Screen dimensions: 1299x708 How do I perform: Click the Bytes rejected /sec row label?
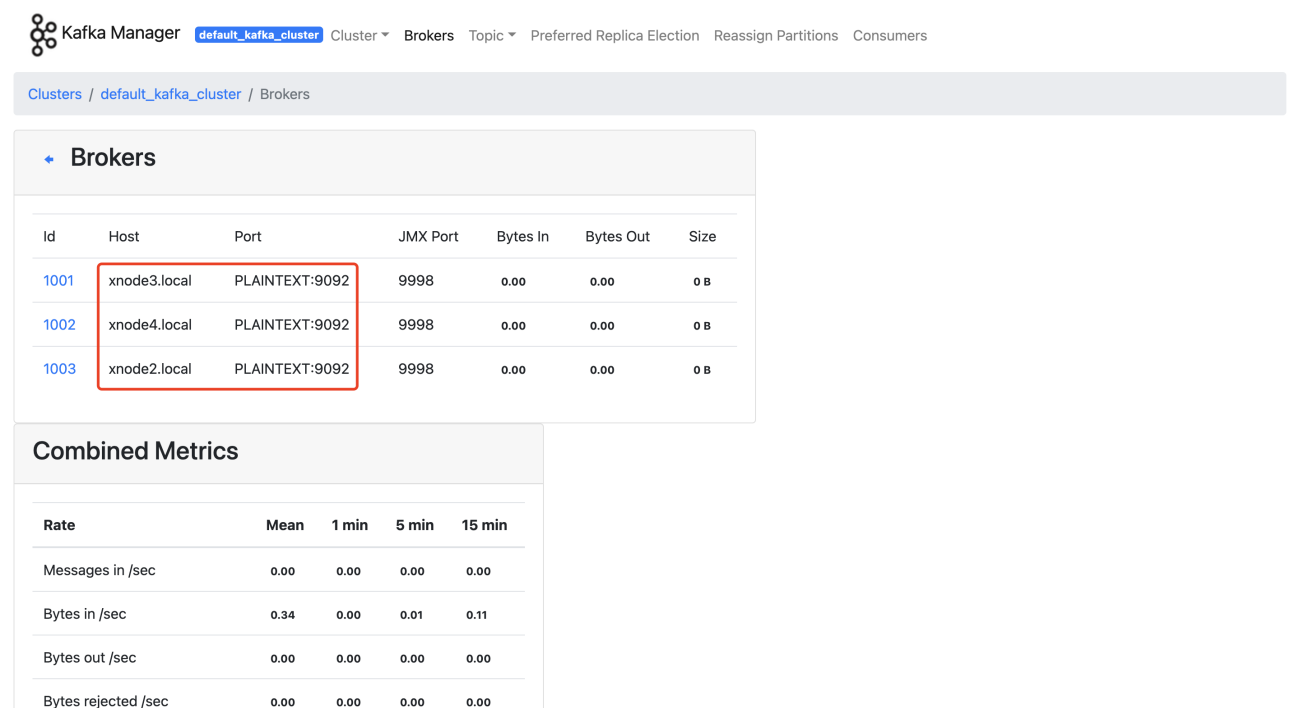point(106,701)
